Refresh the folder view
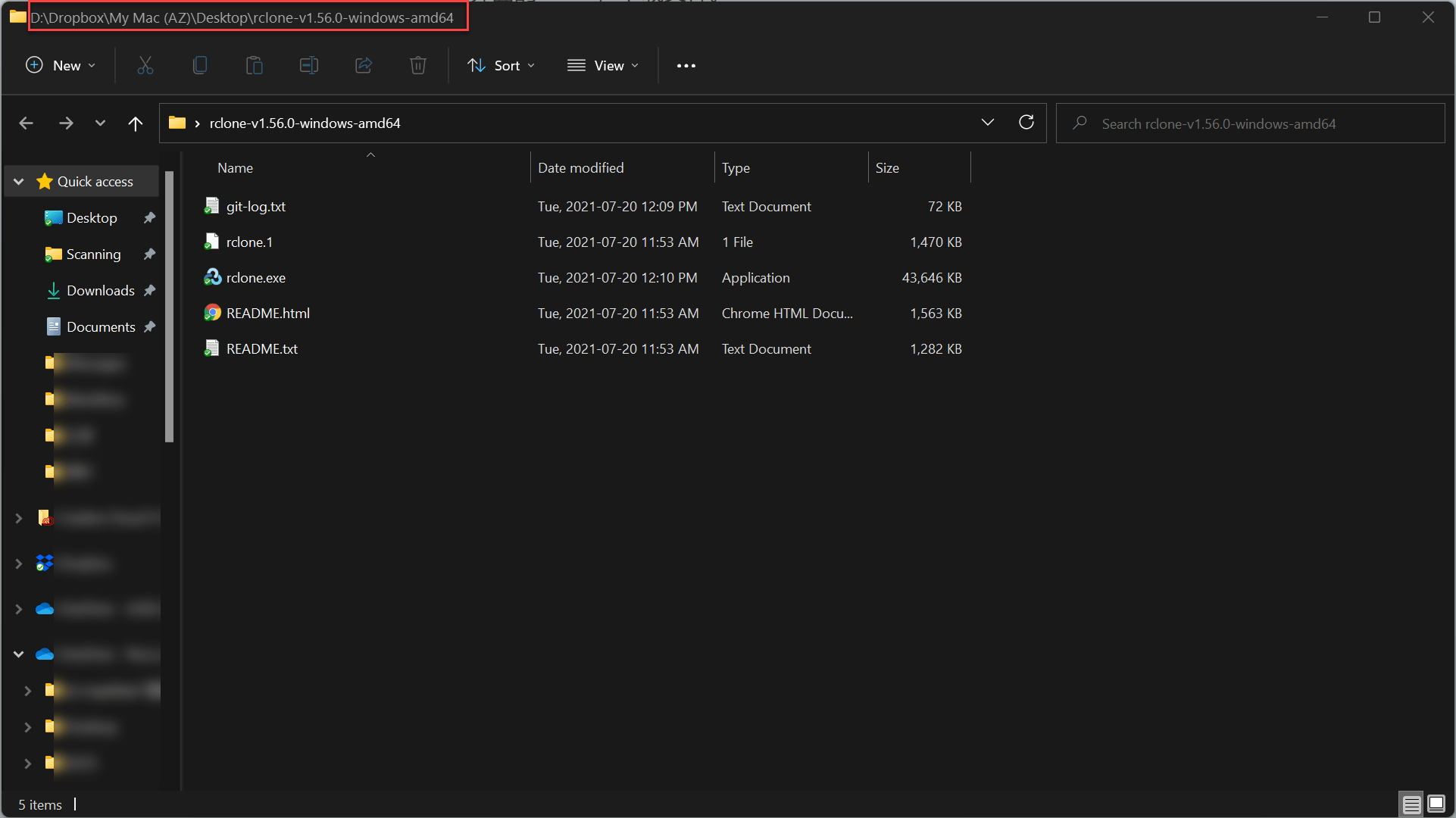 pyautogui.click(x=1026, y=123)
